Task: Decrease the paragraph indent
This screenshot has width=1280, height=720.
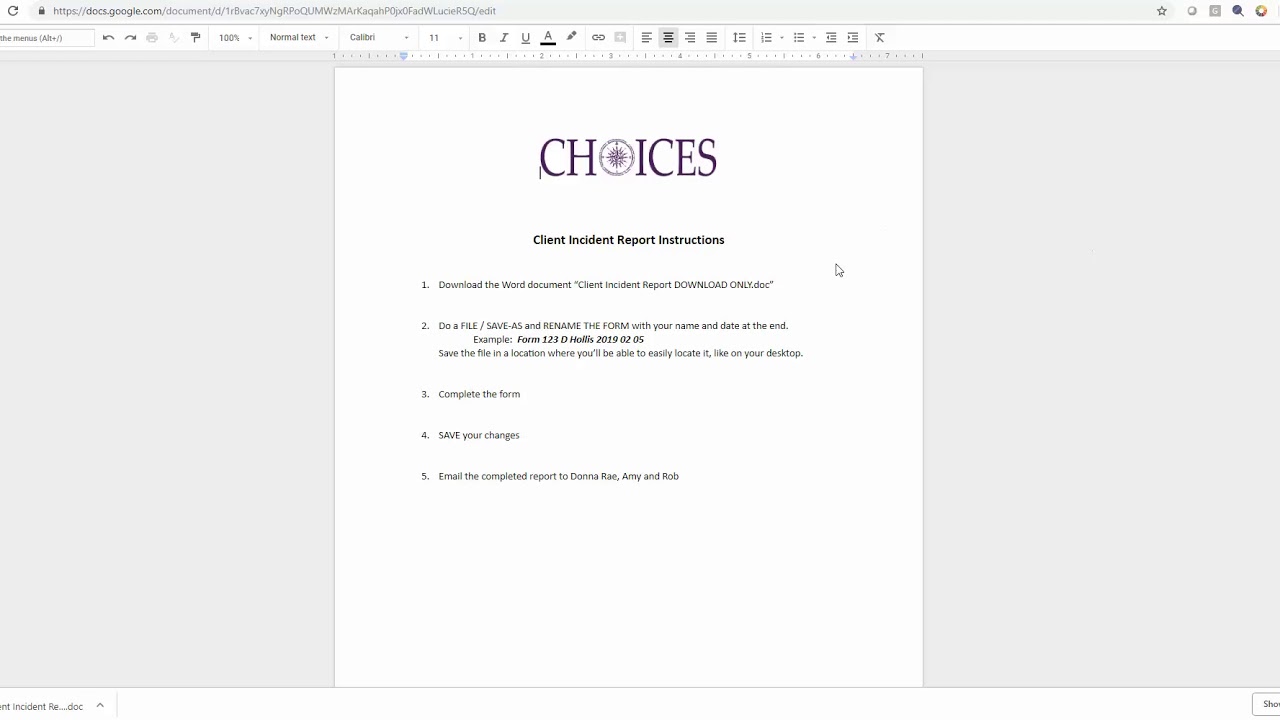Action: point(831,37)
